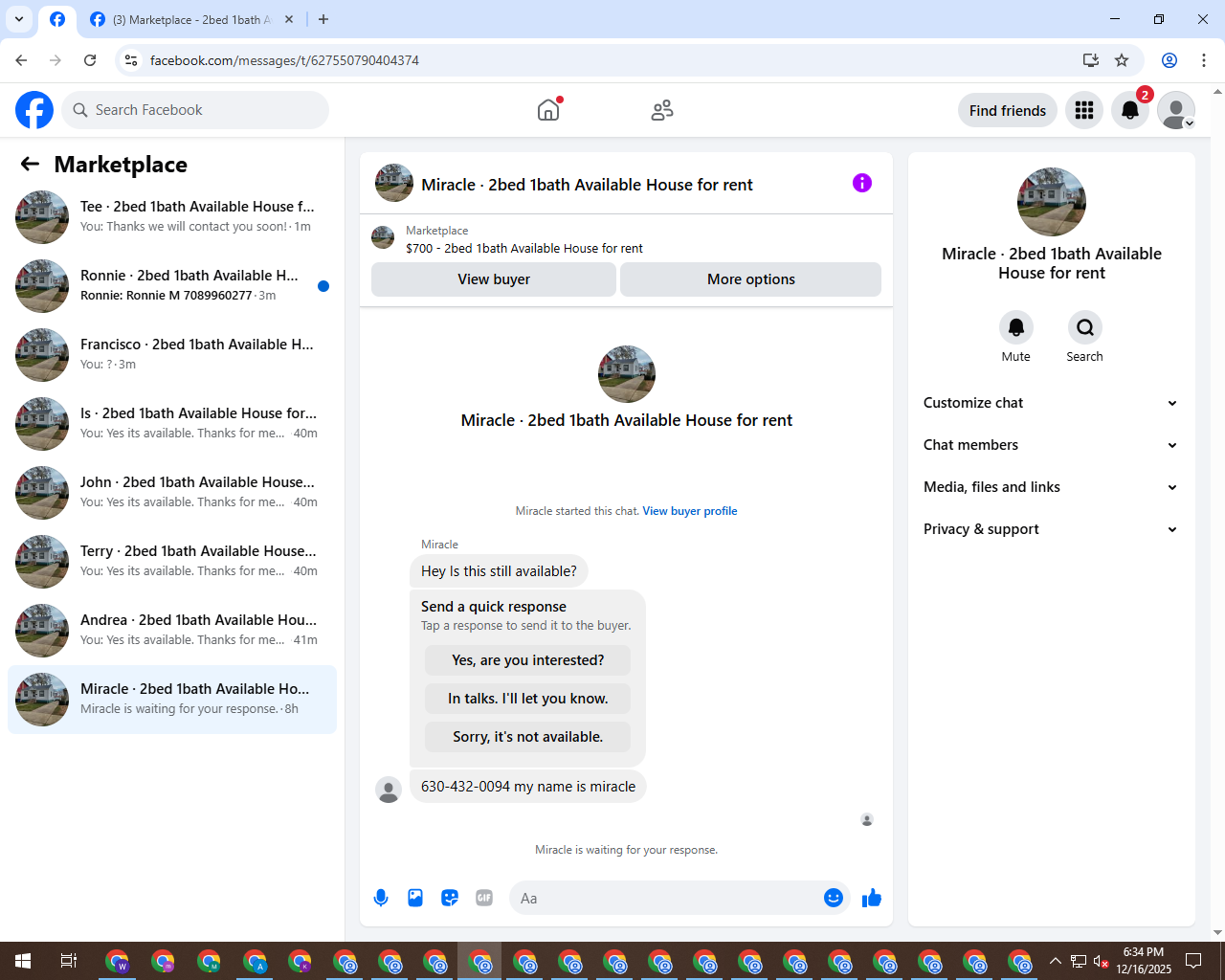Screen dimensions: 1225x980
Task: Open Chrome profile icon in toolbar
Action: pyautogui.click(x=1169, y=60)
